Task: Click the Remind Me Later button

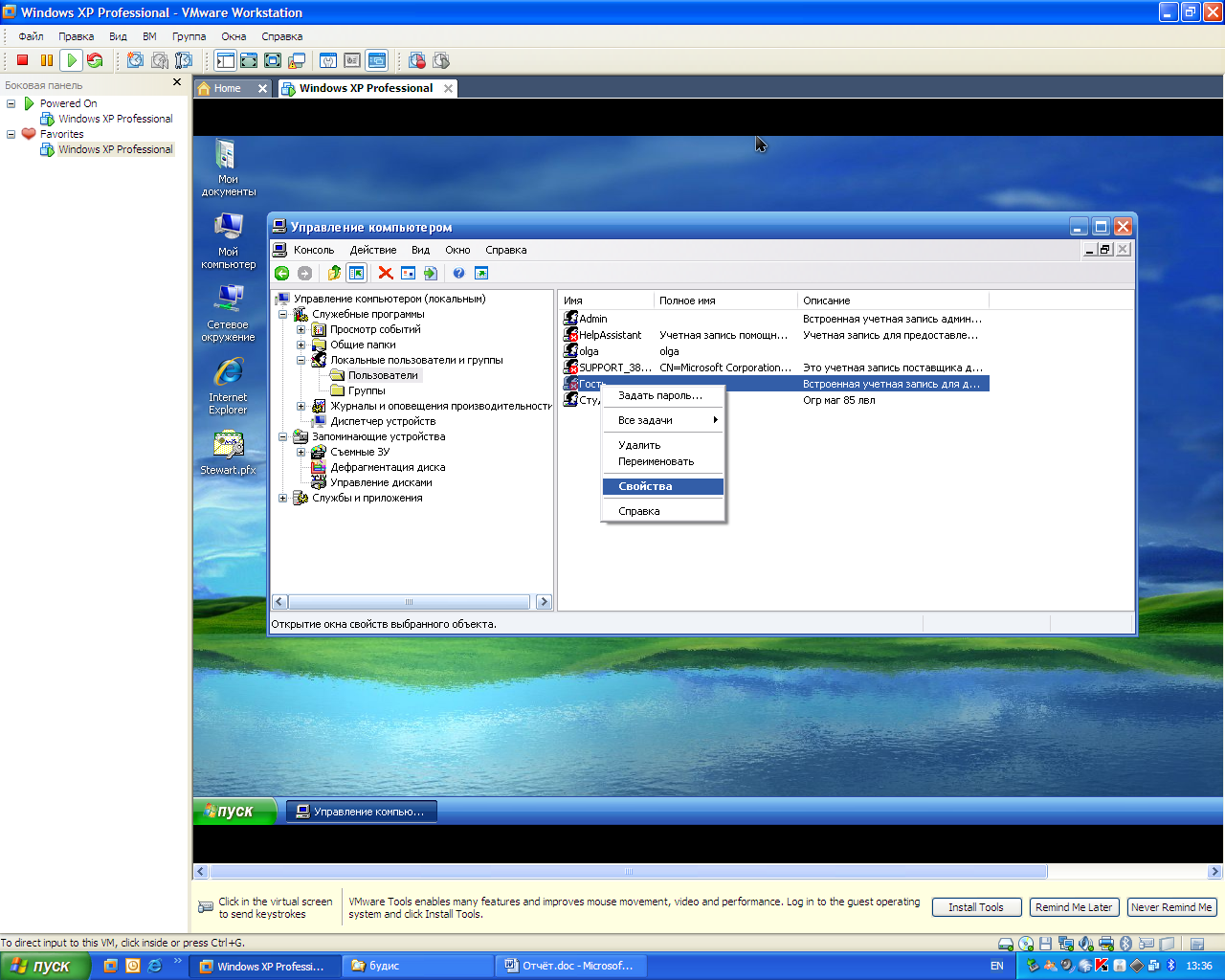Action: pyautogui.click(x=1074, y=907)
